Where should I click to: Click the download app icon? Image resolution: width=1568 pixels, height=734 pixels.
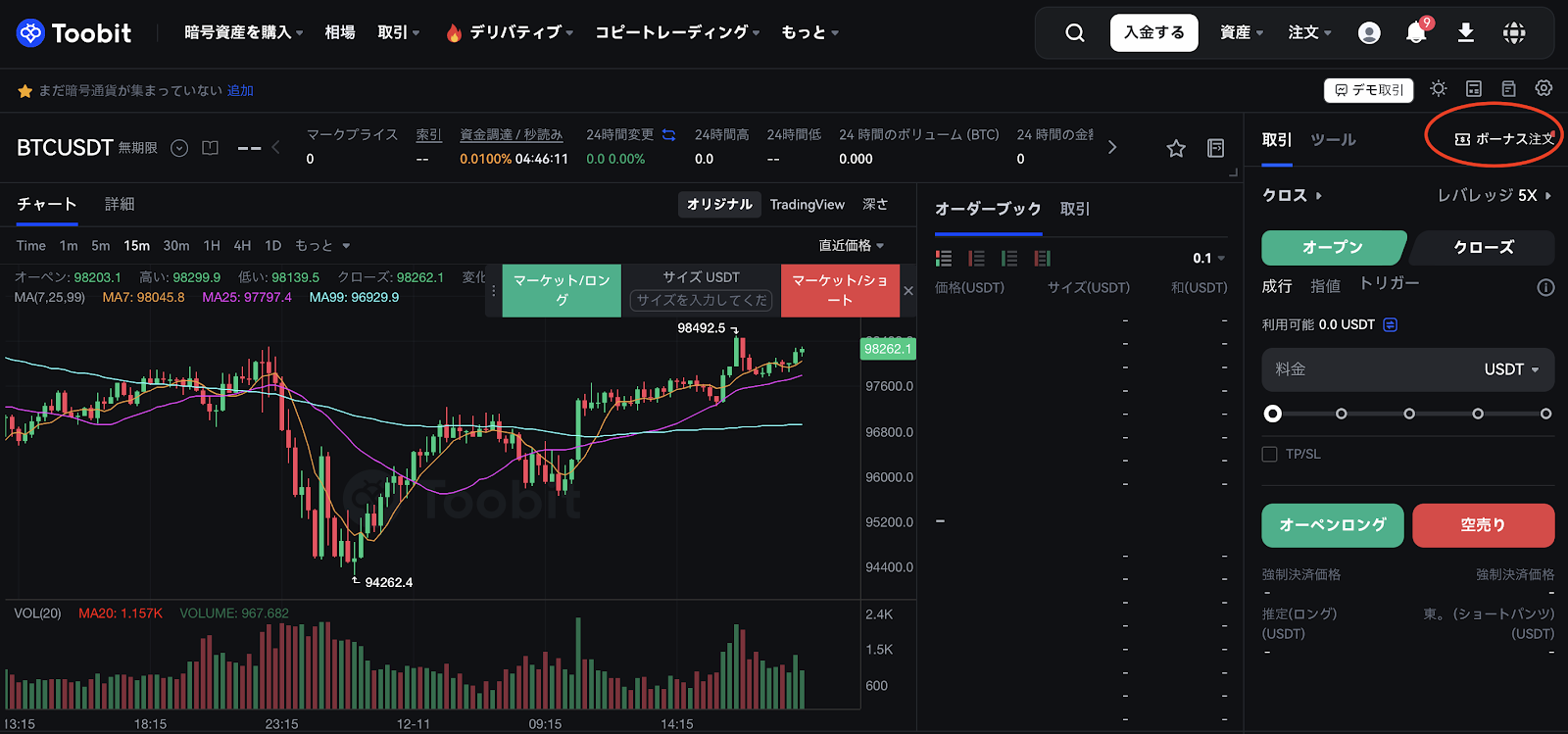tap(1466, 33)
